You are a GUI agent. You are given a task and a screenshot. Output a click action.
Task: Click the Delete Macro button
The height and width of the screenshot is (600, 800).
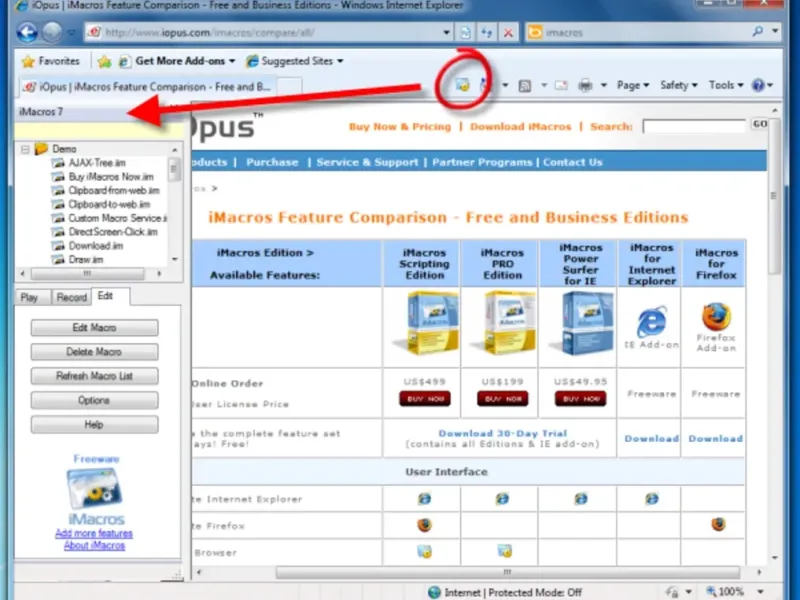[94, 352]
